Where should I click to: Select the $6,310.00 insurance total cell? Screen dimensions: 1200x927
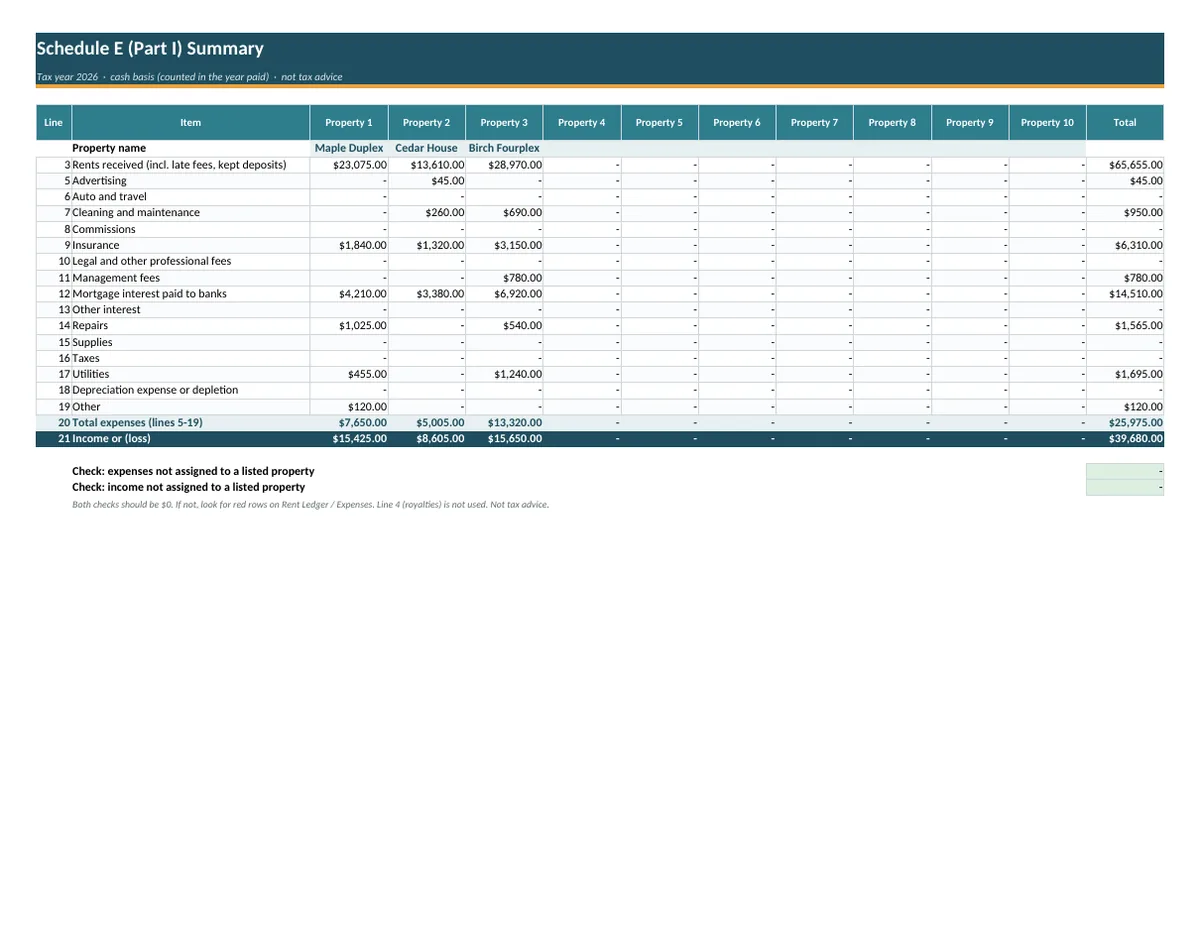pyautogui.click(x=1125, y=245)
